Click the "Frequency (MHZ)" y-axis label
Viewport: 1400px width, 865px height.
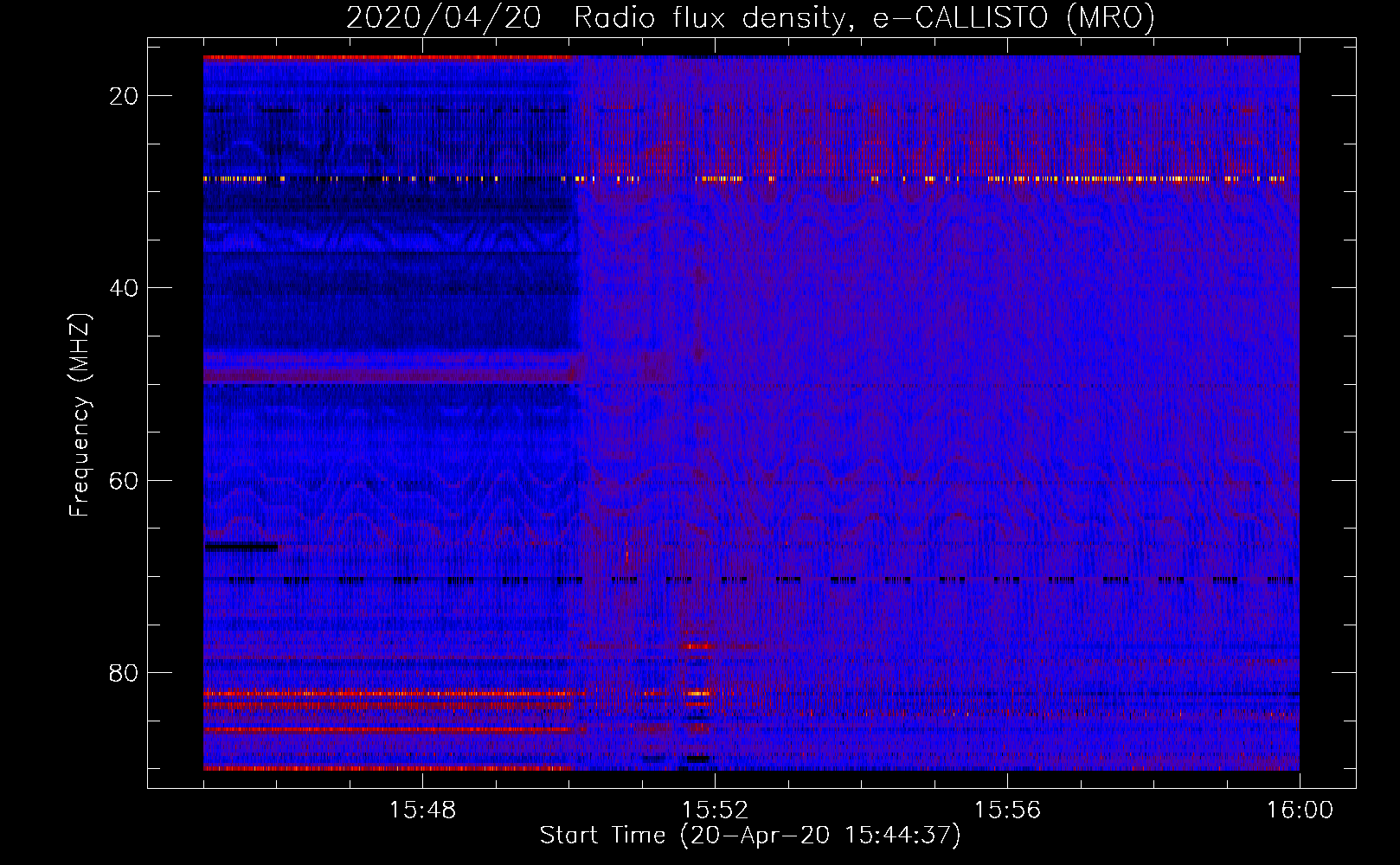tap(80, 415)
